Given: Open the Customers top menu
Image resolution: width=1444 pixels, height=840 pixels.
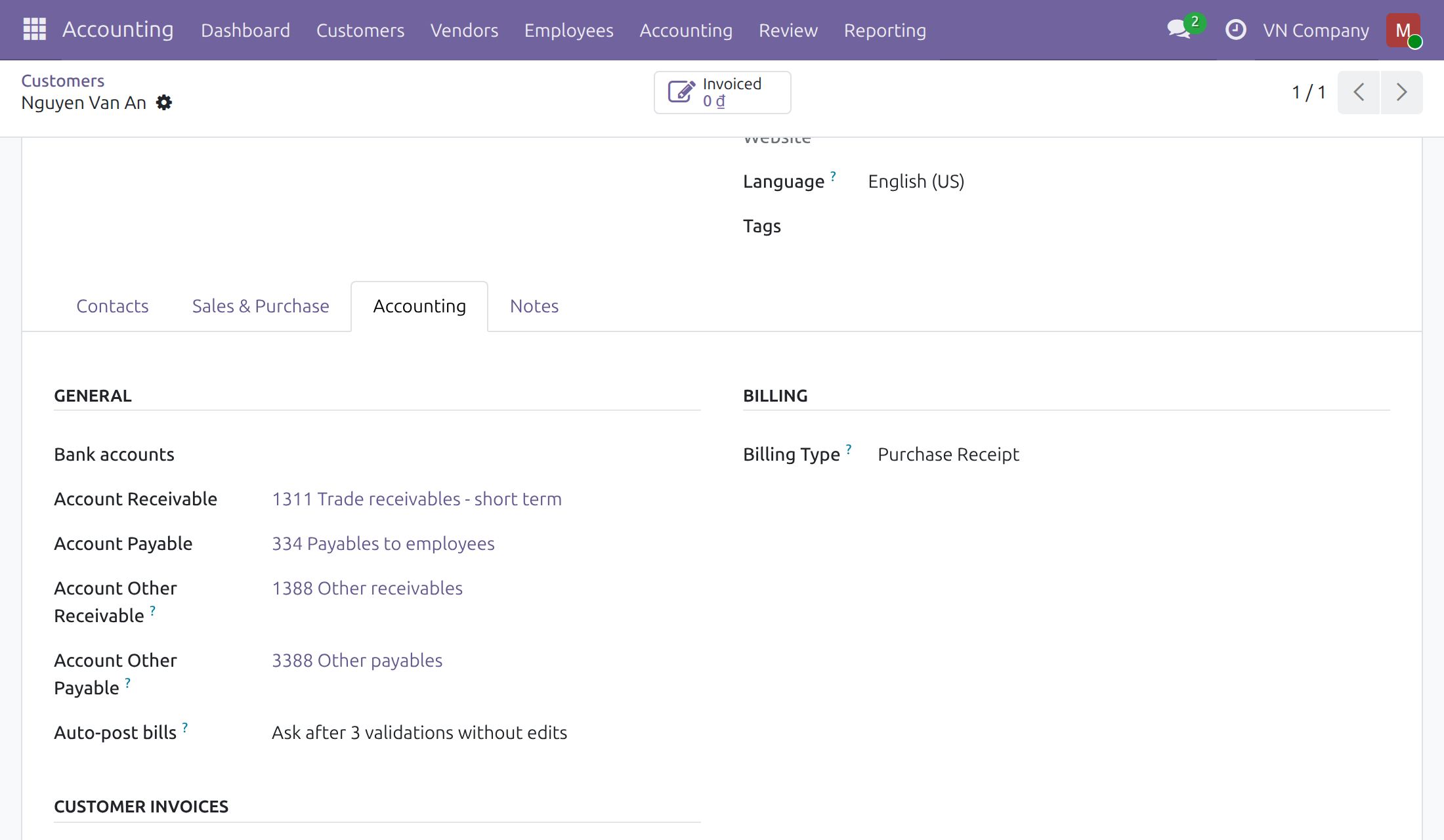Looking at the screenshot, I should [x=360, y=30].
